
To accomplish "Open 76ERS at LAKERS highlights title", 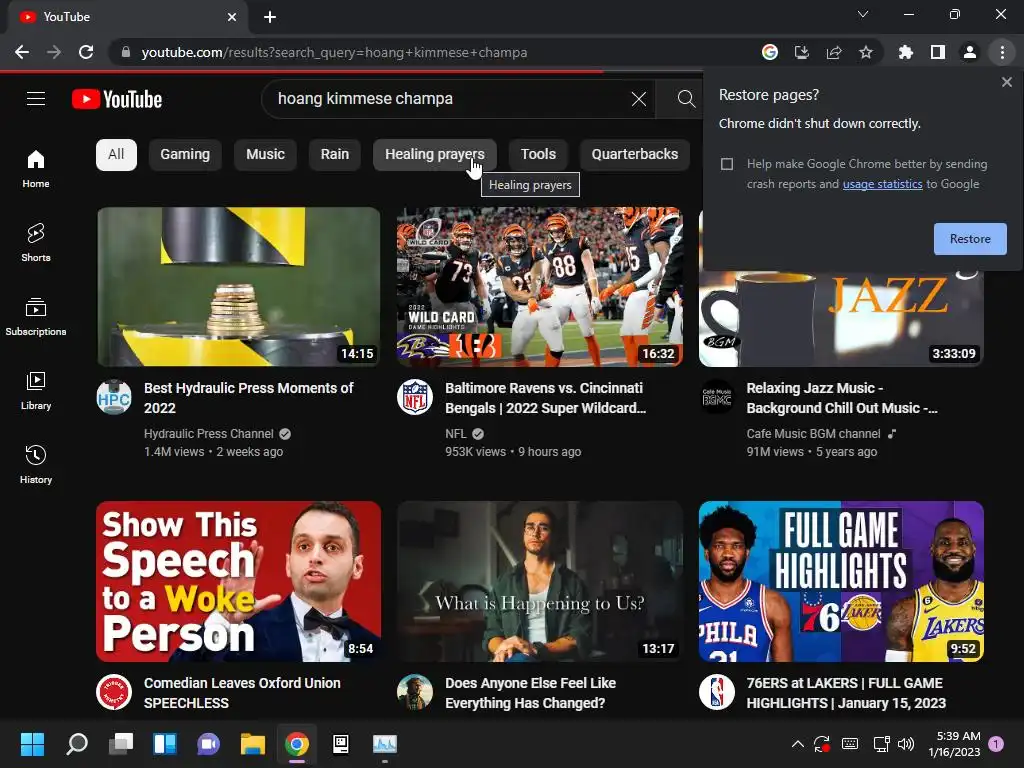I will [x=846, y=693].
